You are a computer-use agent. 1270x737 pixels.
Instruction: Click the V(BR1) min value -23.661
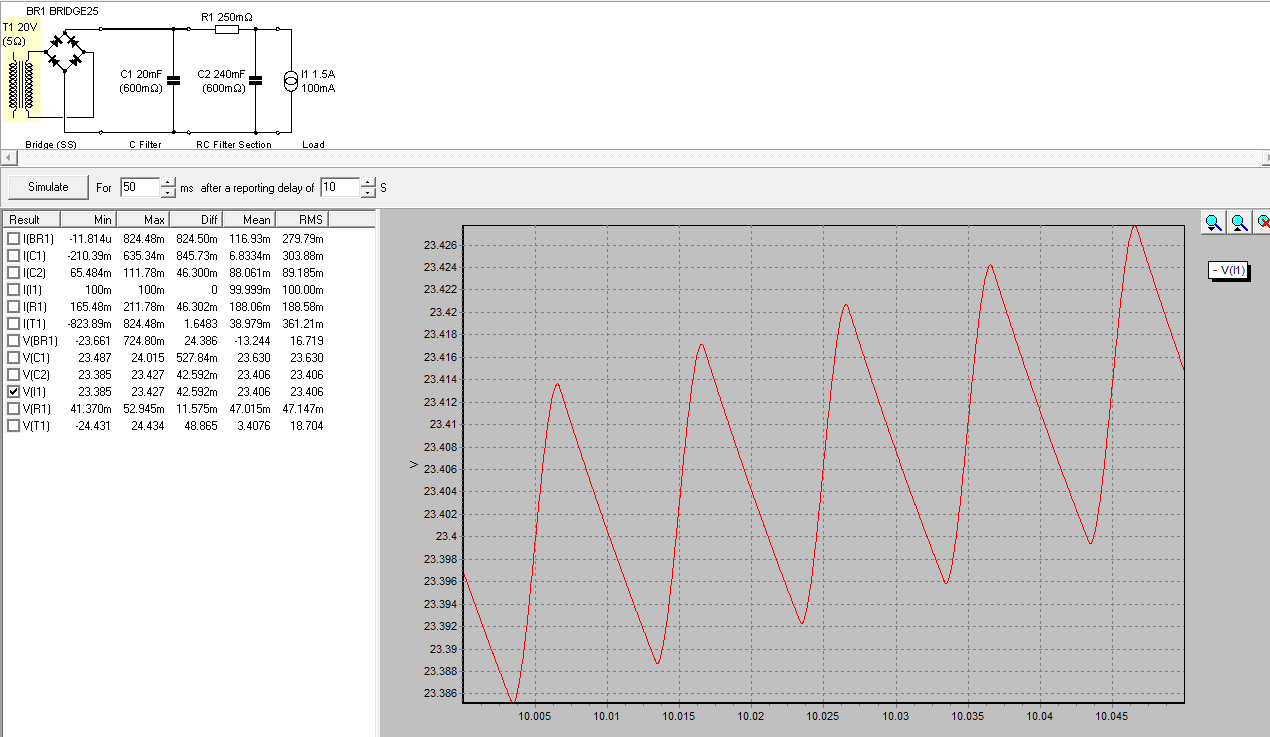(92, 341)
